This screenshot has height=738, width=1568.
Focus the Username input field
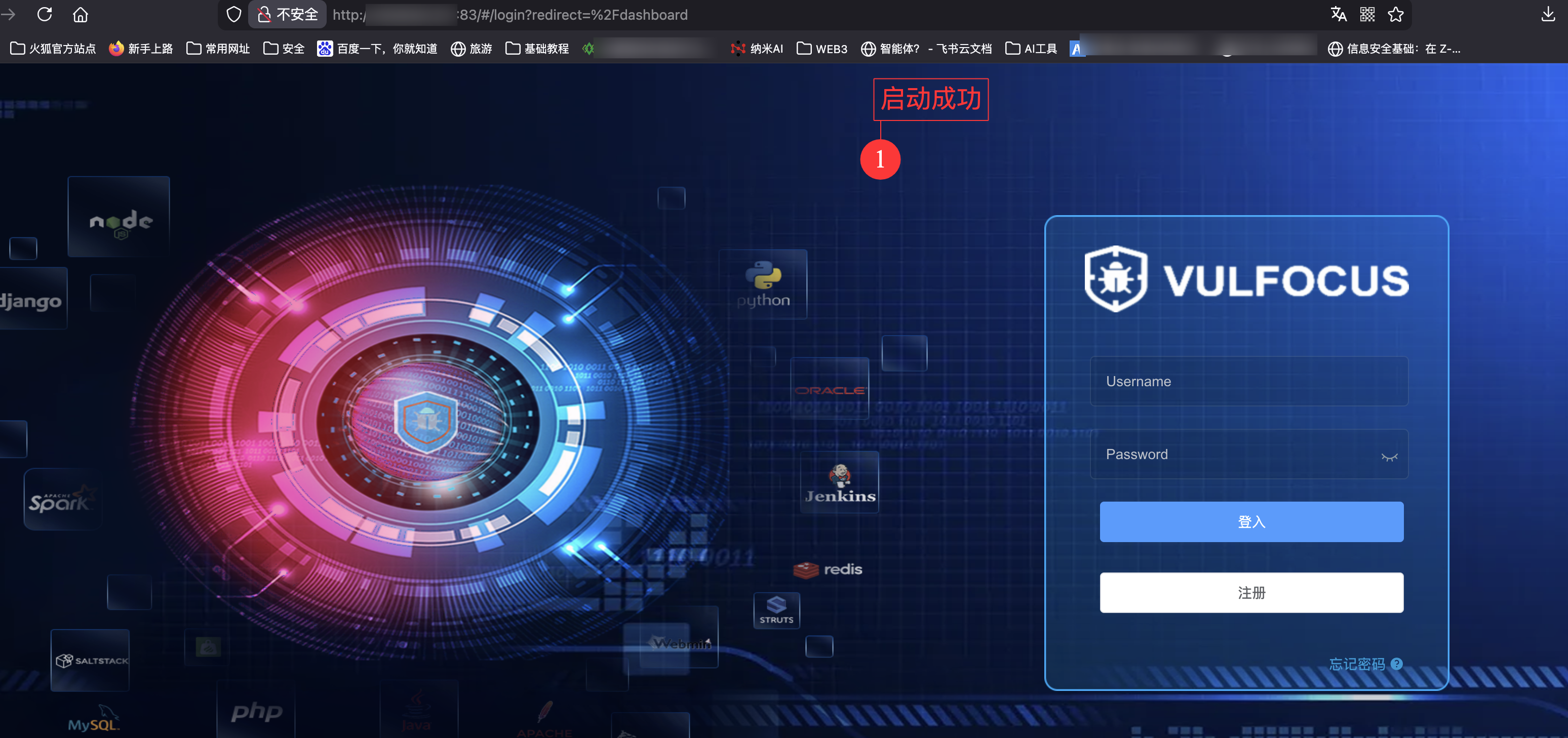click(x=1248, y=382)
